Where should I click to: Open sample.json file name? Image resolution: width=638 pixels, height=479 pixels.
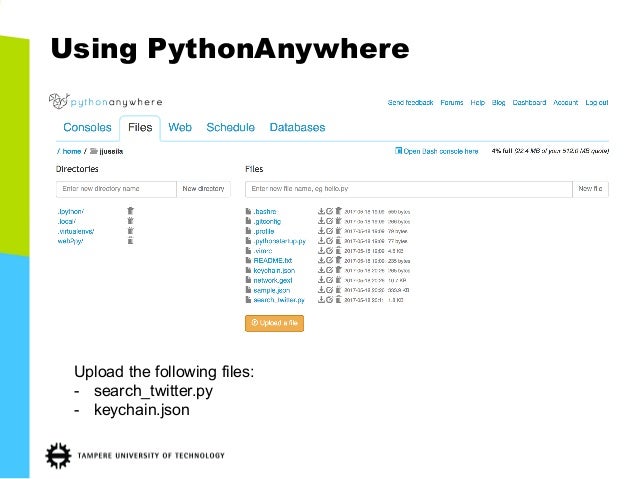point(271,290)
